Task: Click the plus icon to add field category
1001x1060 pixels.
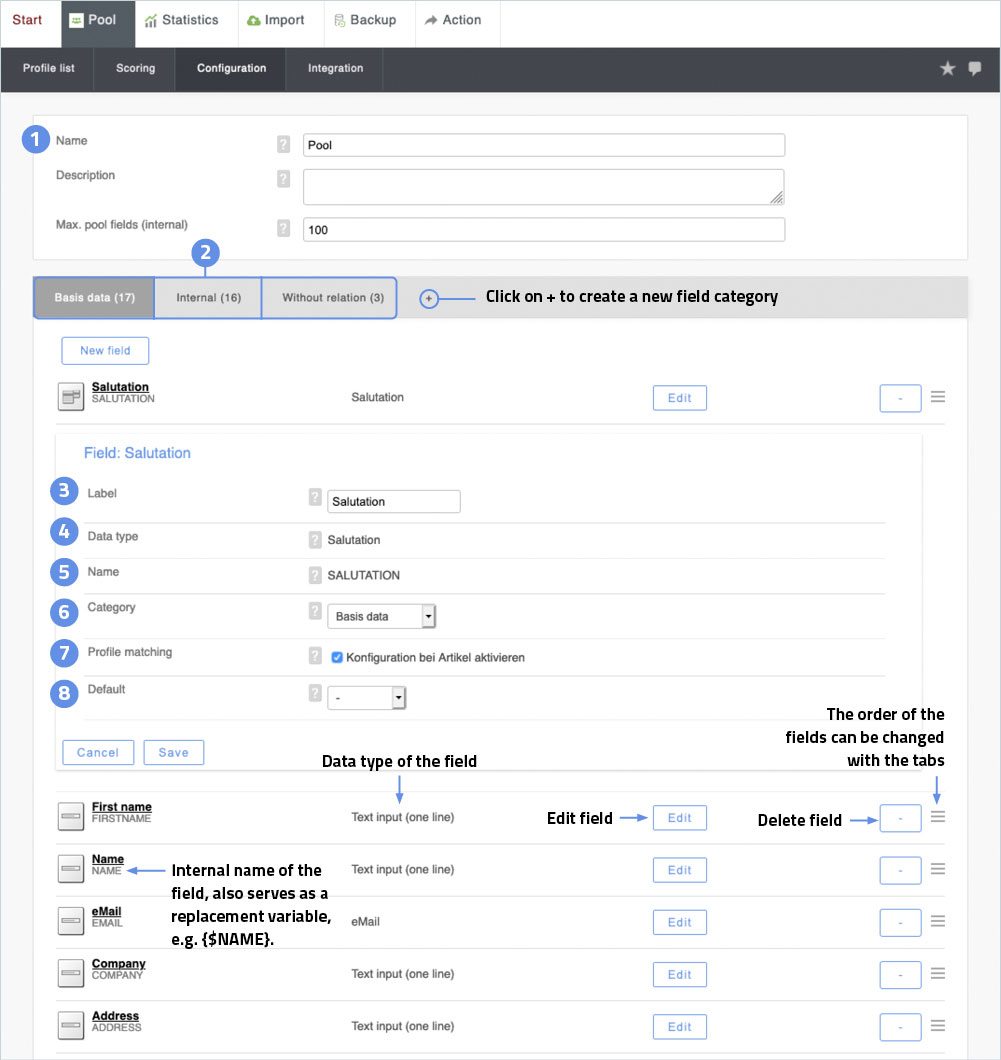Action: point(429,298)
